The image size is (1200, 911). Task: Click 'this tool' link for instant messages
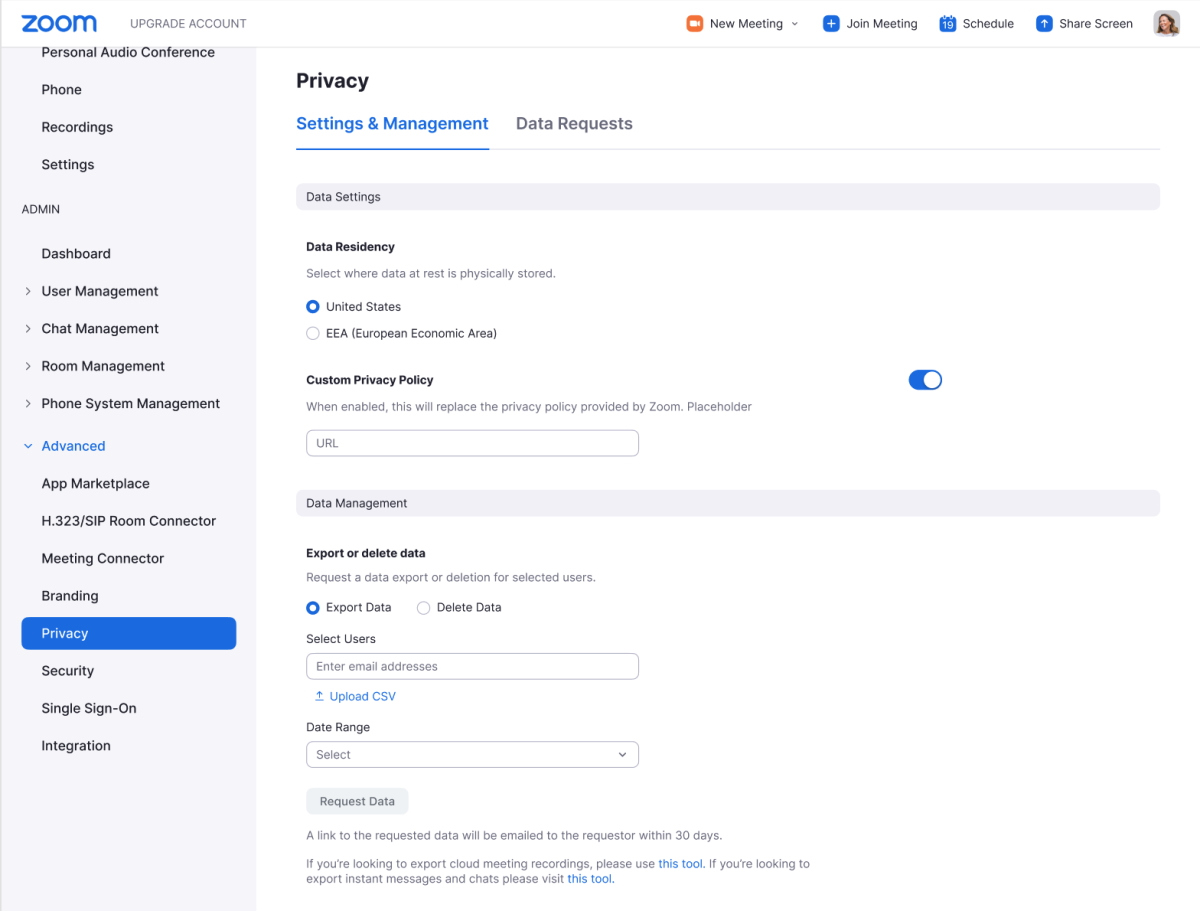[x=590, y=880]
